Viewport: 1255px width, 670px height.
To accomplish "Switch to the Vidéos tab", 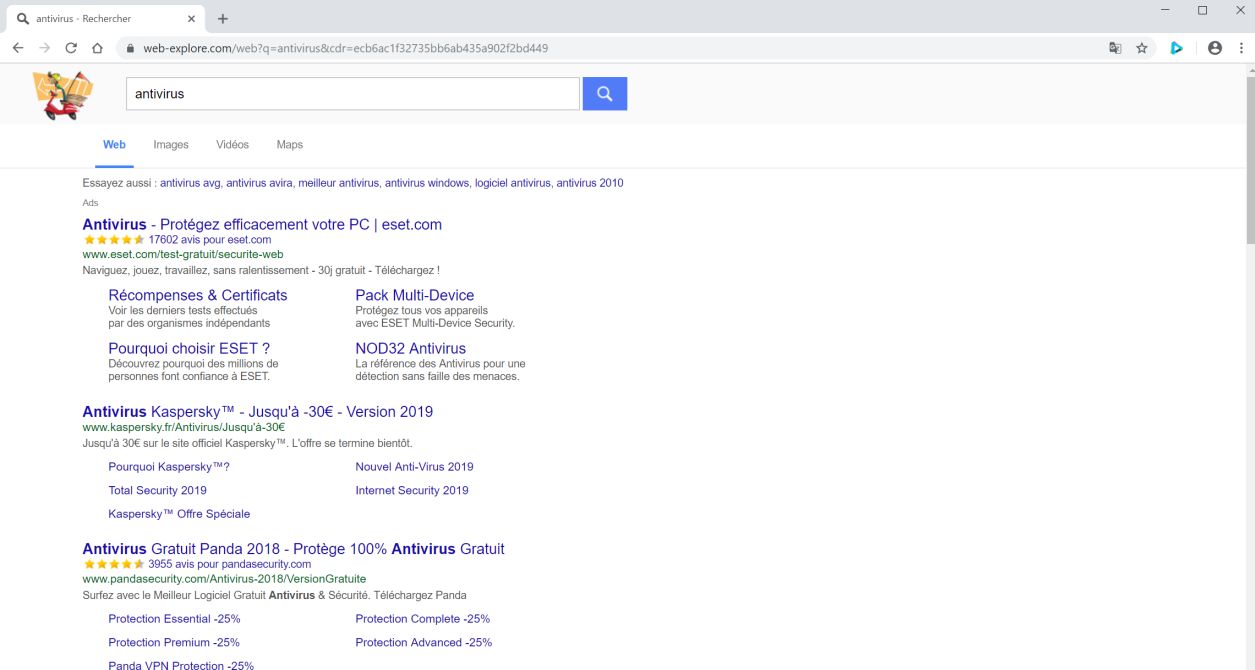I will (232, 145).
